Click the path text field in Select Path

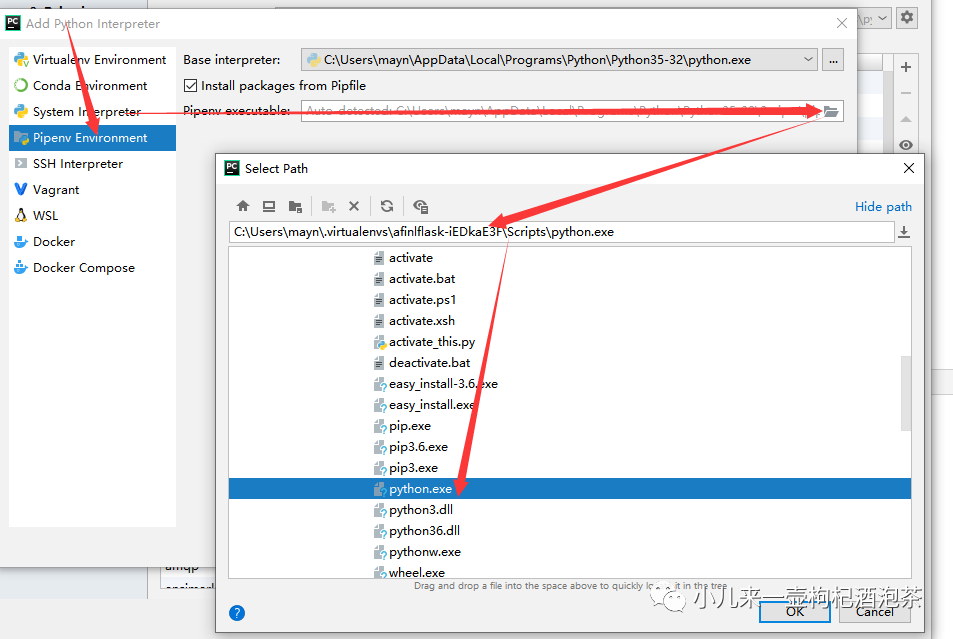coord(561,232)
